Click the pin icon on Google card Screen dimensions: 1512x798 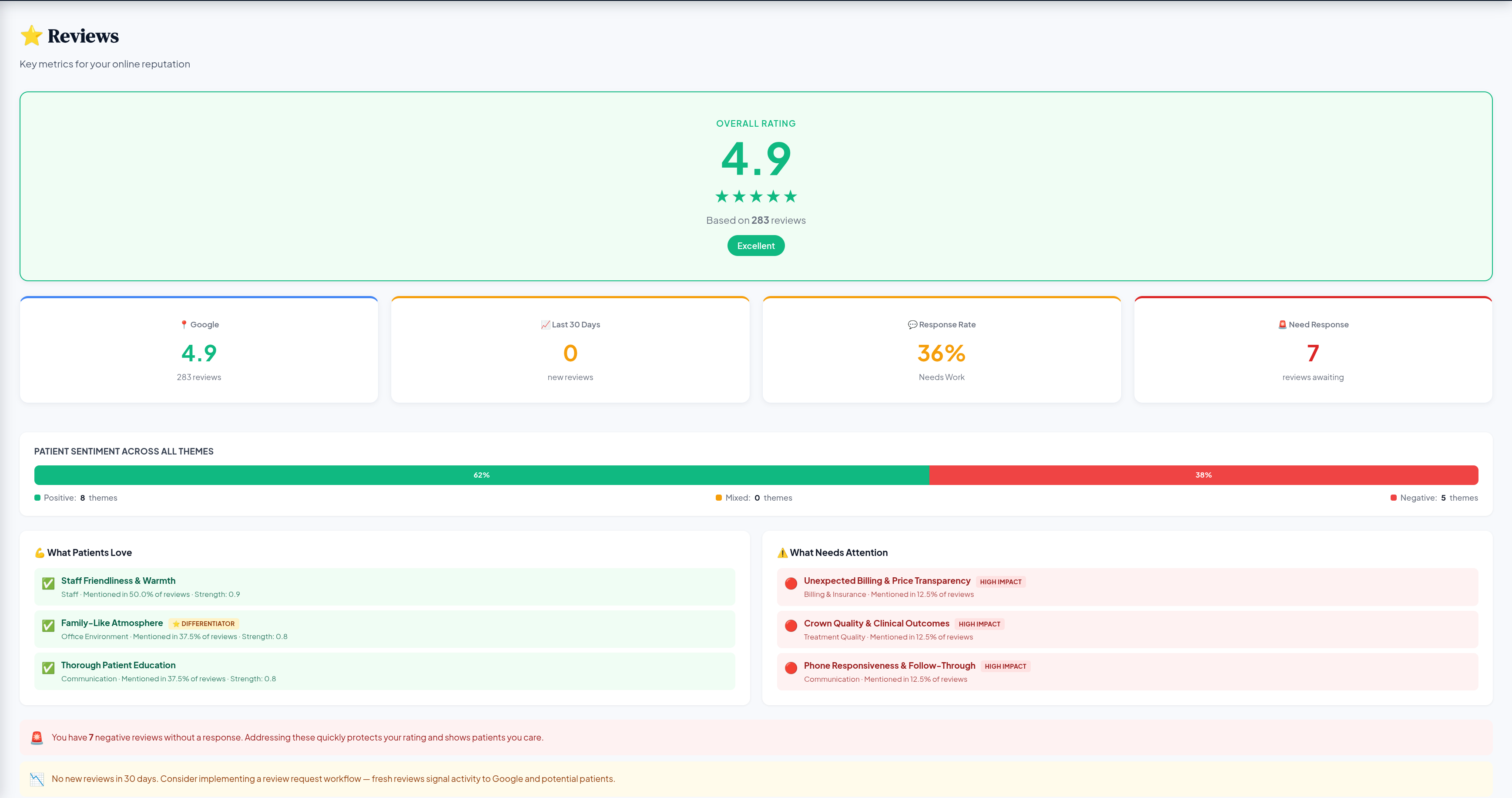point(184,325)
